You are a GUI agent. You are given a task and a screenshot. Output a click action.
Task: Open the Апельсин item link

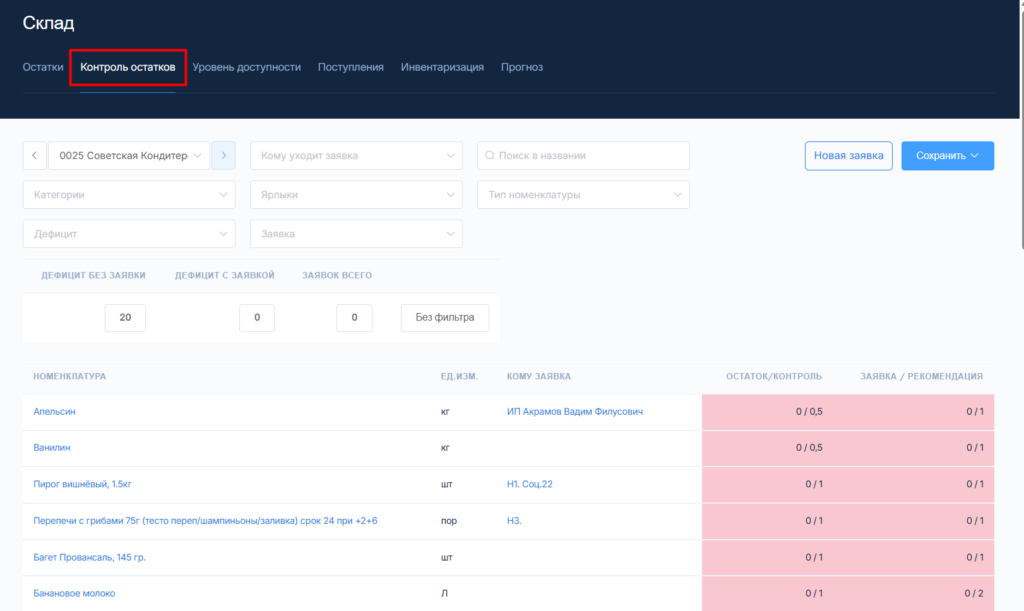pyautogui.click(x=54, y=412)
